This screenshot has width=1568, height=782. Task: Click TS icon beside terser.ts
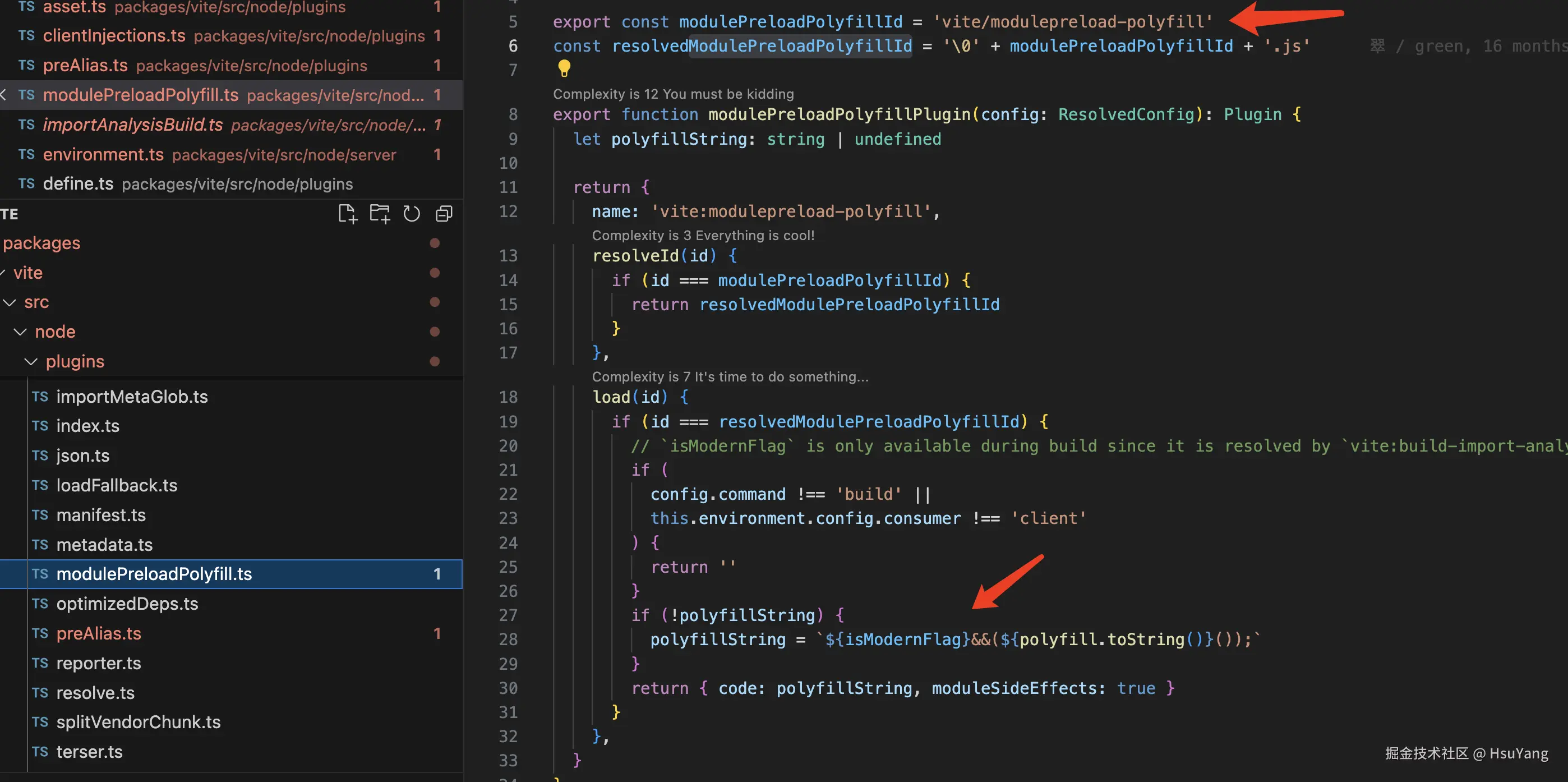tap(40, 752)
